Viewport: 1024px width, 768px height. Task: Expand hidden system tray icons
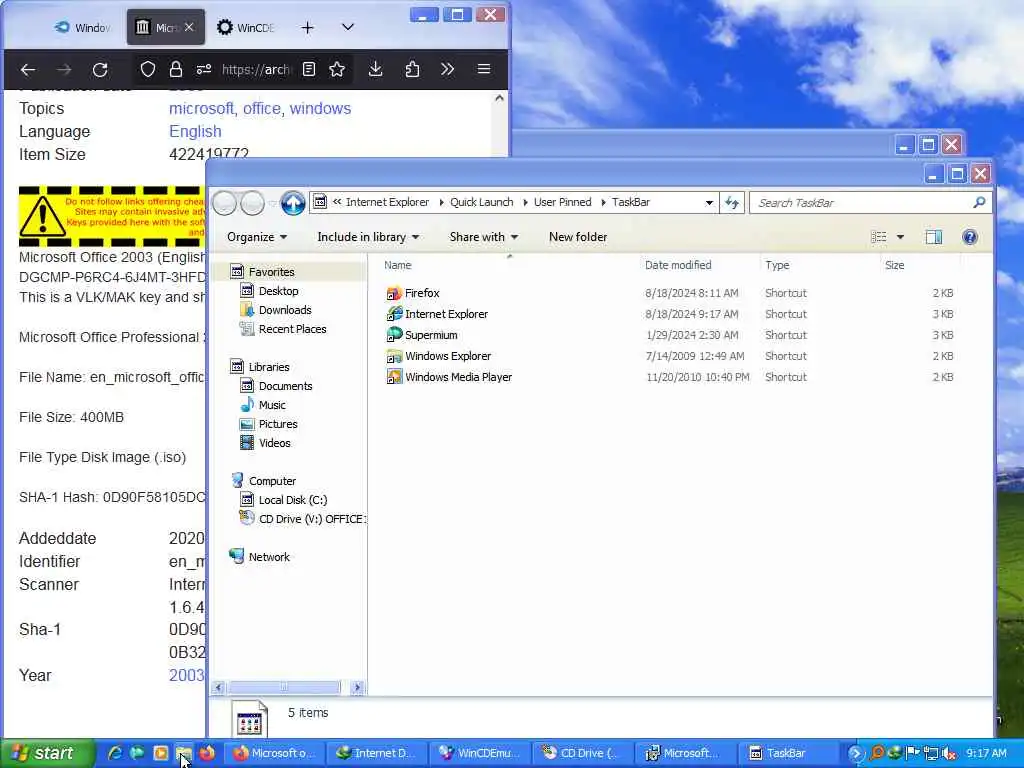(x=855, y=754)
